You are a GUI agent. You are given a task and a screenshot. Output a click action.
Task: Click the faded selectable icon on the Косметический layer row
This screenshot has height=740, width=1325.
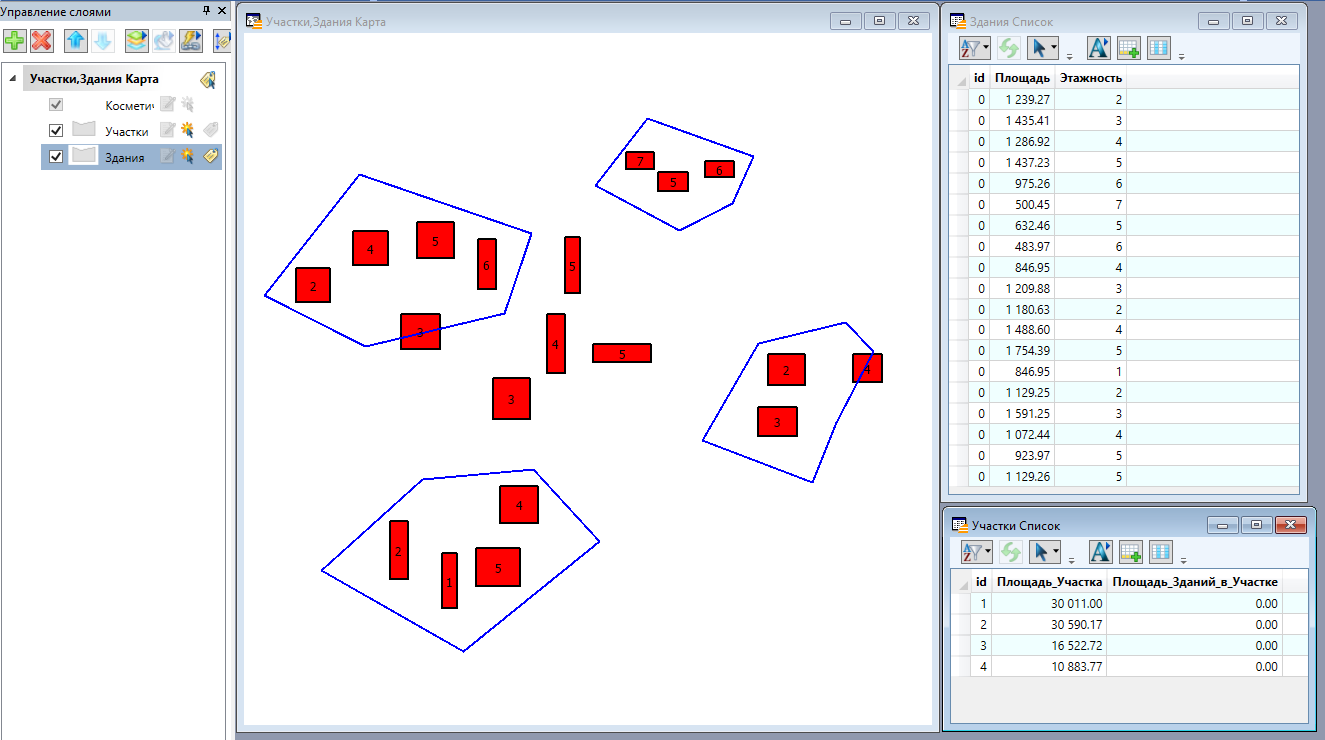[x=187, y=104]
